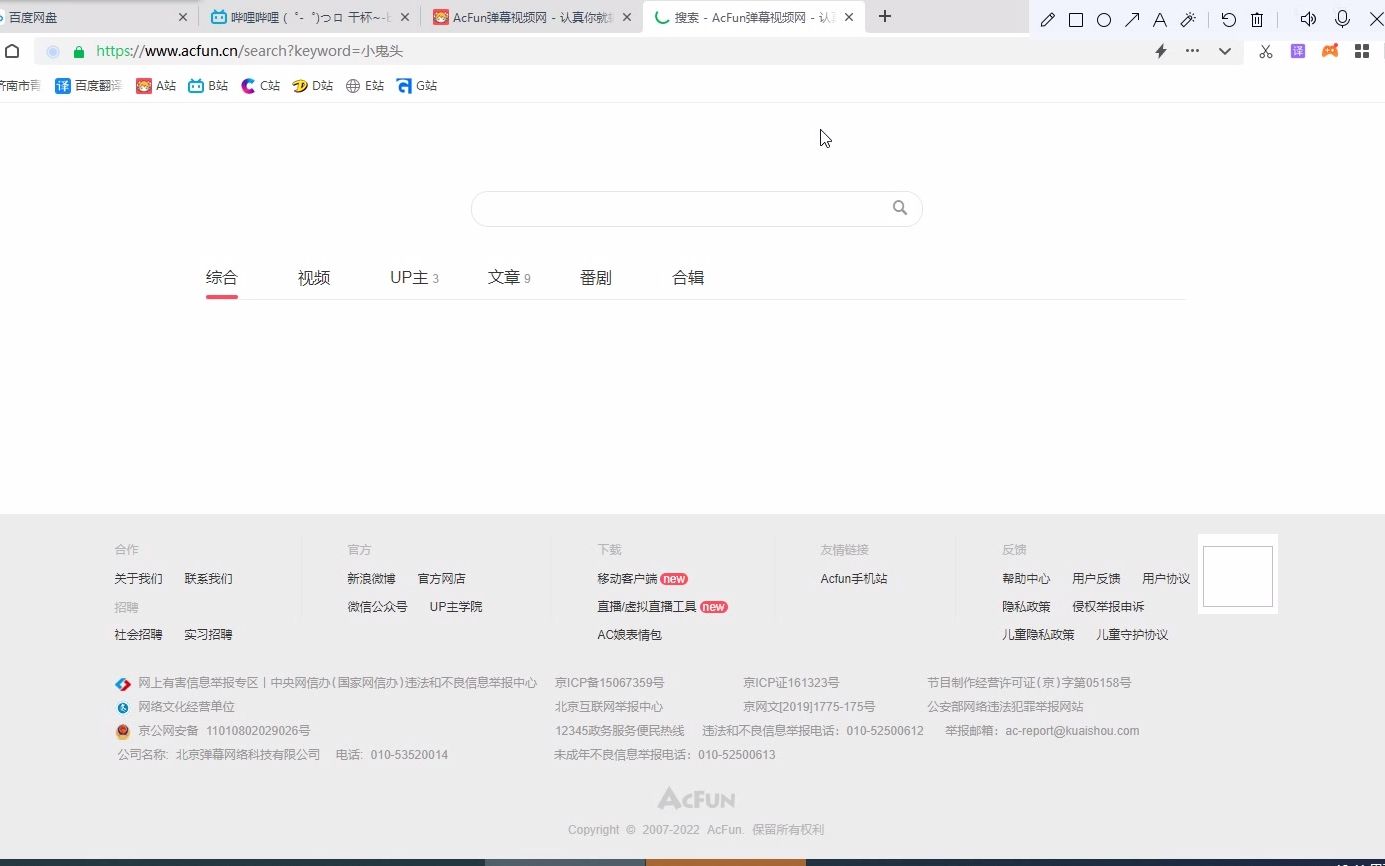The height and width of the screenshot is (866, 1385).
Task: Click the undo annotation icon
Action: pyautogui.click(x=1229, y=20)
